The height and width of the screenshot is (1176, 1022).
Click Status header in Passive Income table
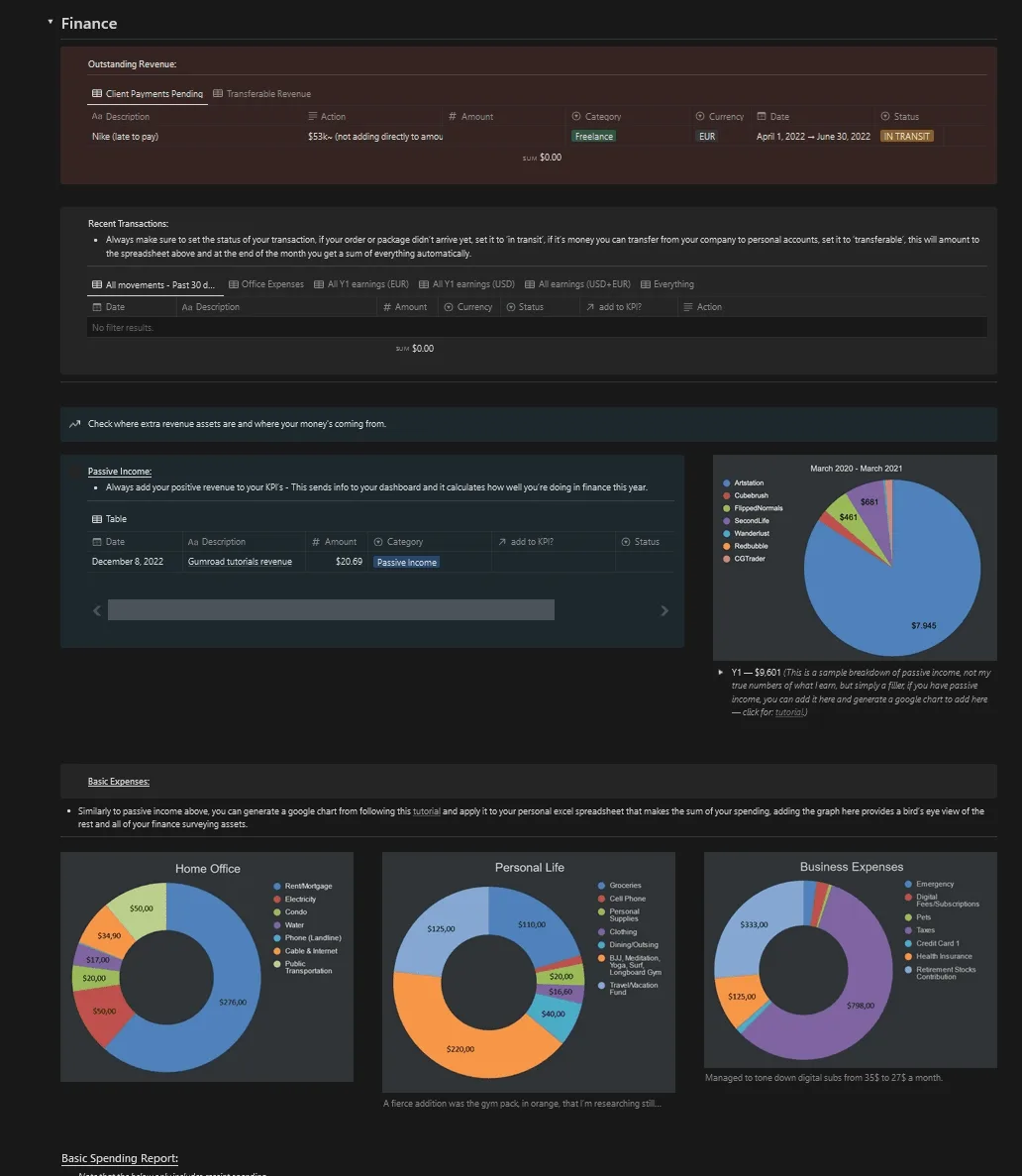tap(640, 542)
